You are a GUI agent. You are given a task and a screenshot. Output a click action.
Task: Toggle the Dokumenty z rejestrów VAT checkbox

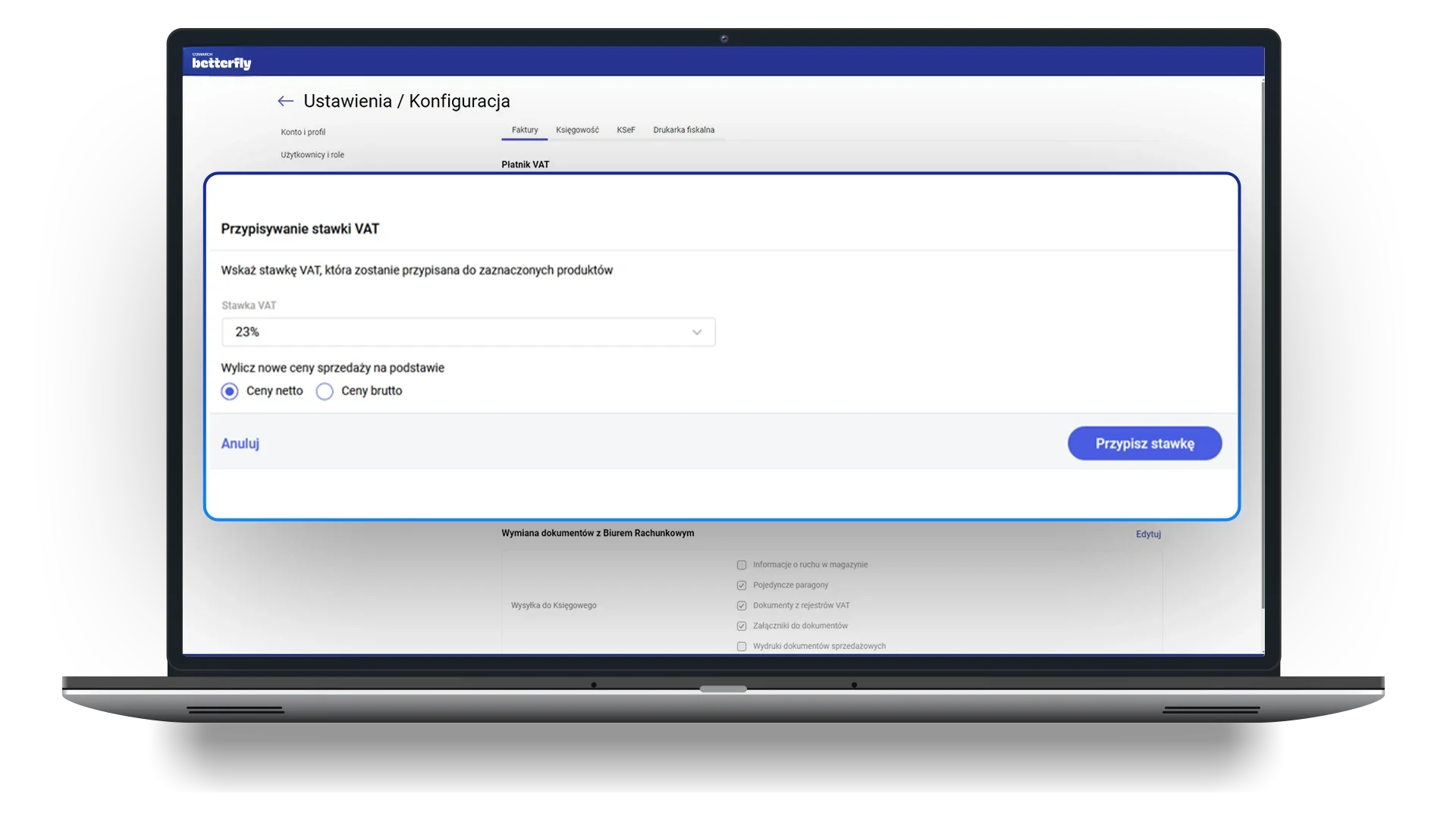[742, 606]
